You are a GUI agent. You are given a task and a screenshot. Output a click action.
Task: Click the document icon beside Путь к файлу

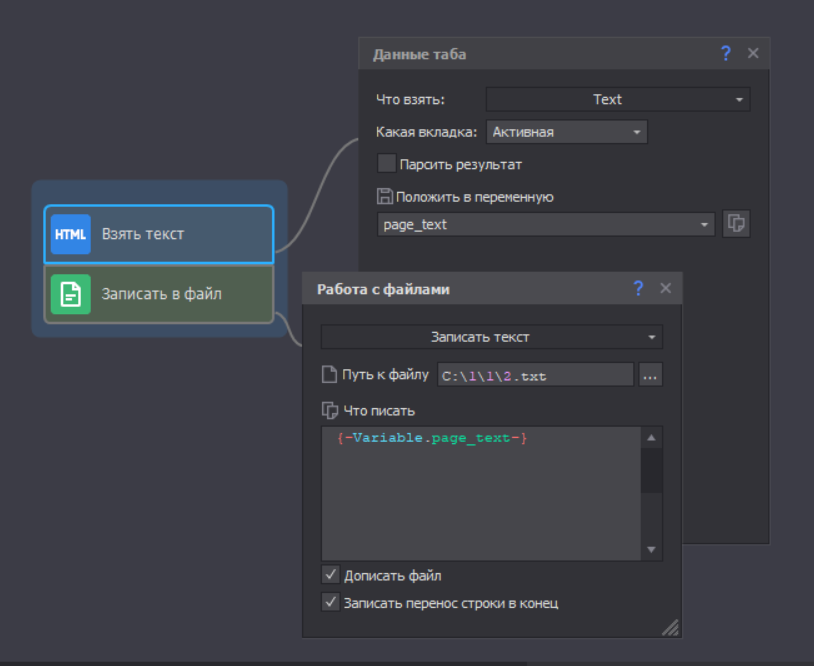click(x=329, y=374)
